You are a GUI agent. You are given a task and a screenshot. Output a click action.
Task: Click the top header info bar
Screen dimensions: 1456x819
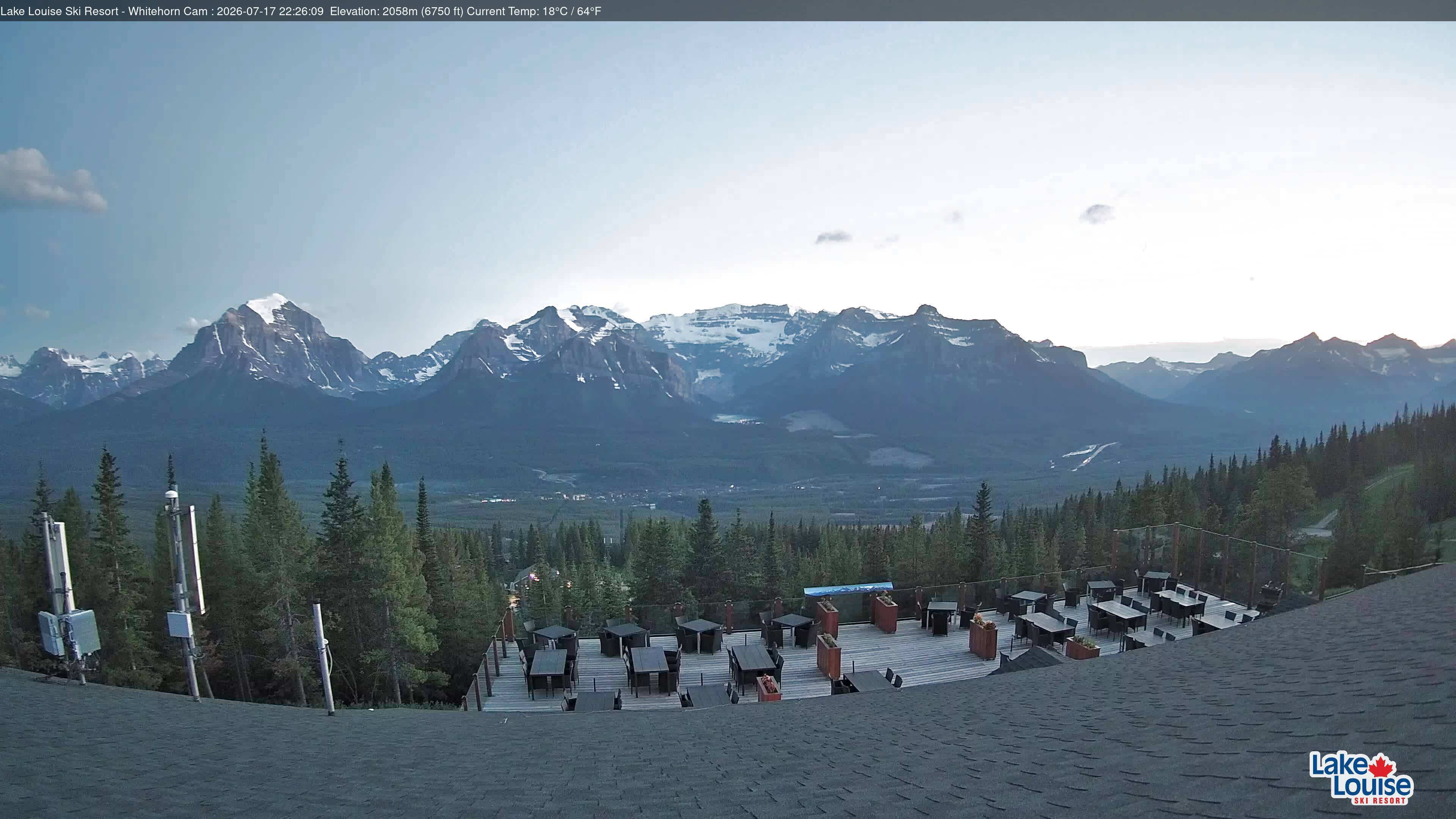(x=728, y=11)
